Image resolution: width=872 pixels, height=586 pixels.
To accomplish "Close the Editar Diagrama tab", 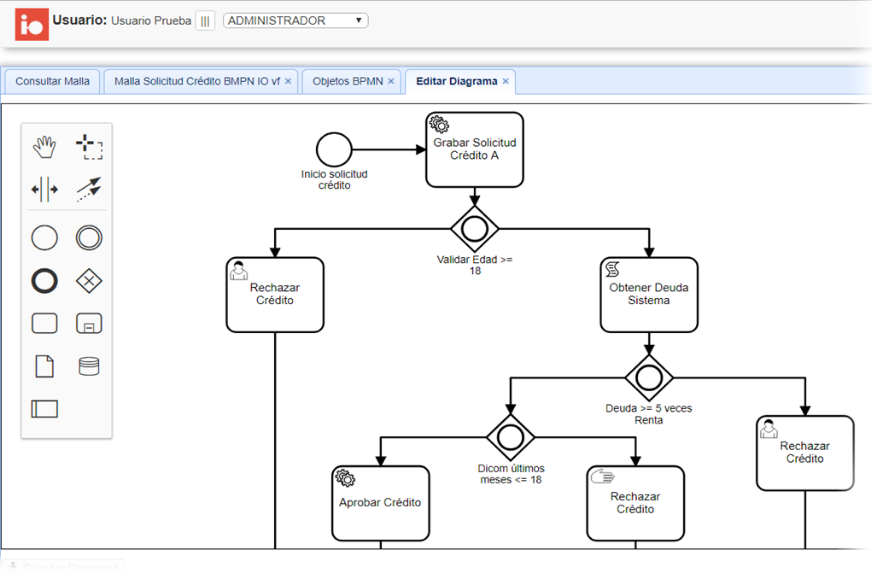I will [x=506, y=81].
